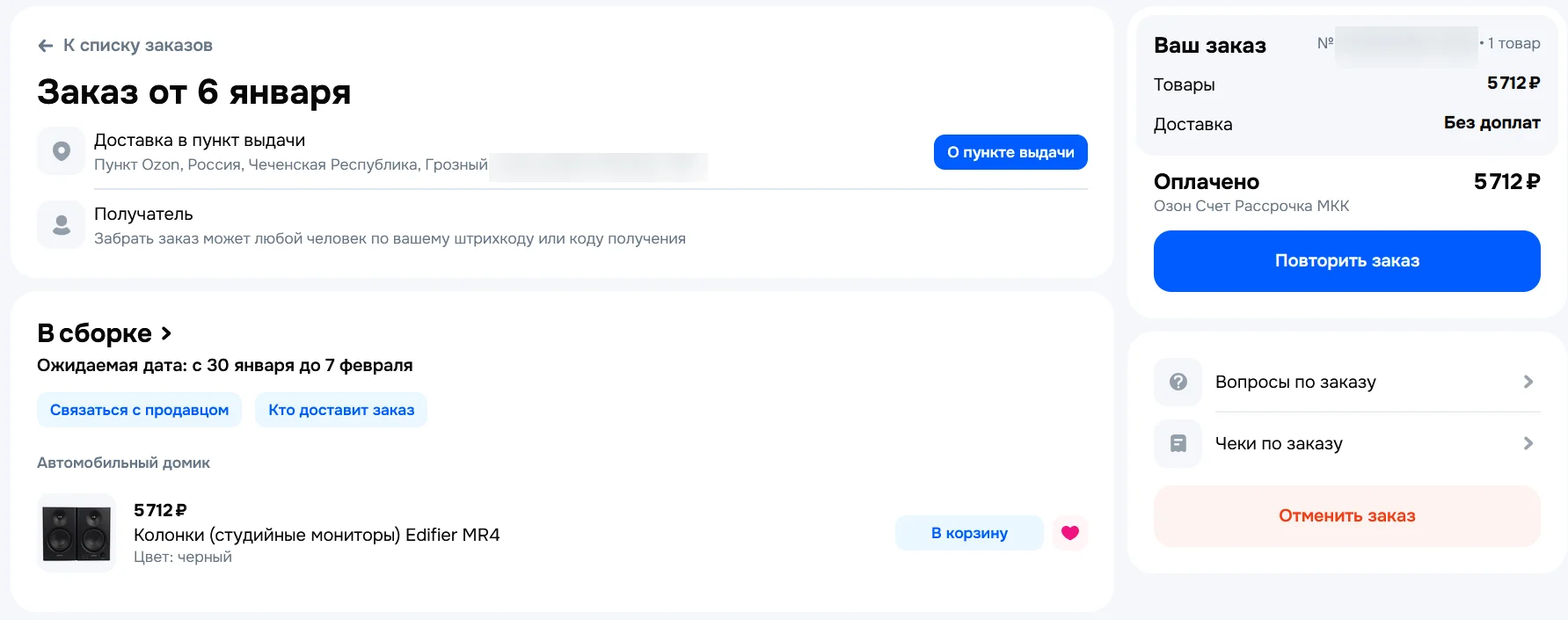Image resolution: width=1568 pixels, height=620 pixels.
Task: Open seller 'Автомобильный домик' link
Action: click(x=124, y=463)
